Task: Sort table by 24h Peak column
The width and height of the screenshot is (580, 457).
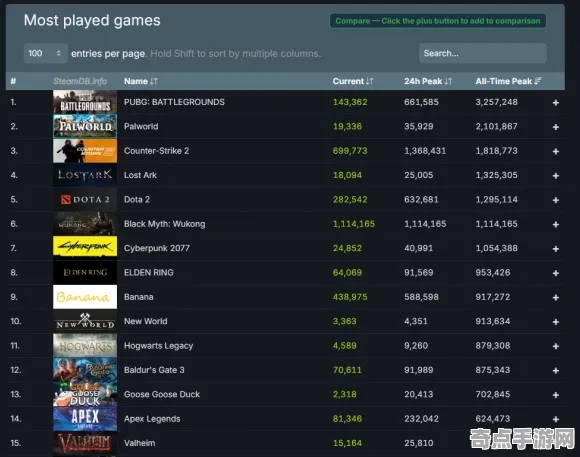Action: [x=428, y=81]
